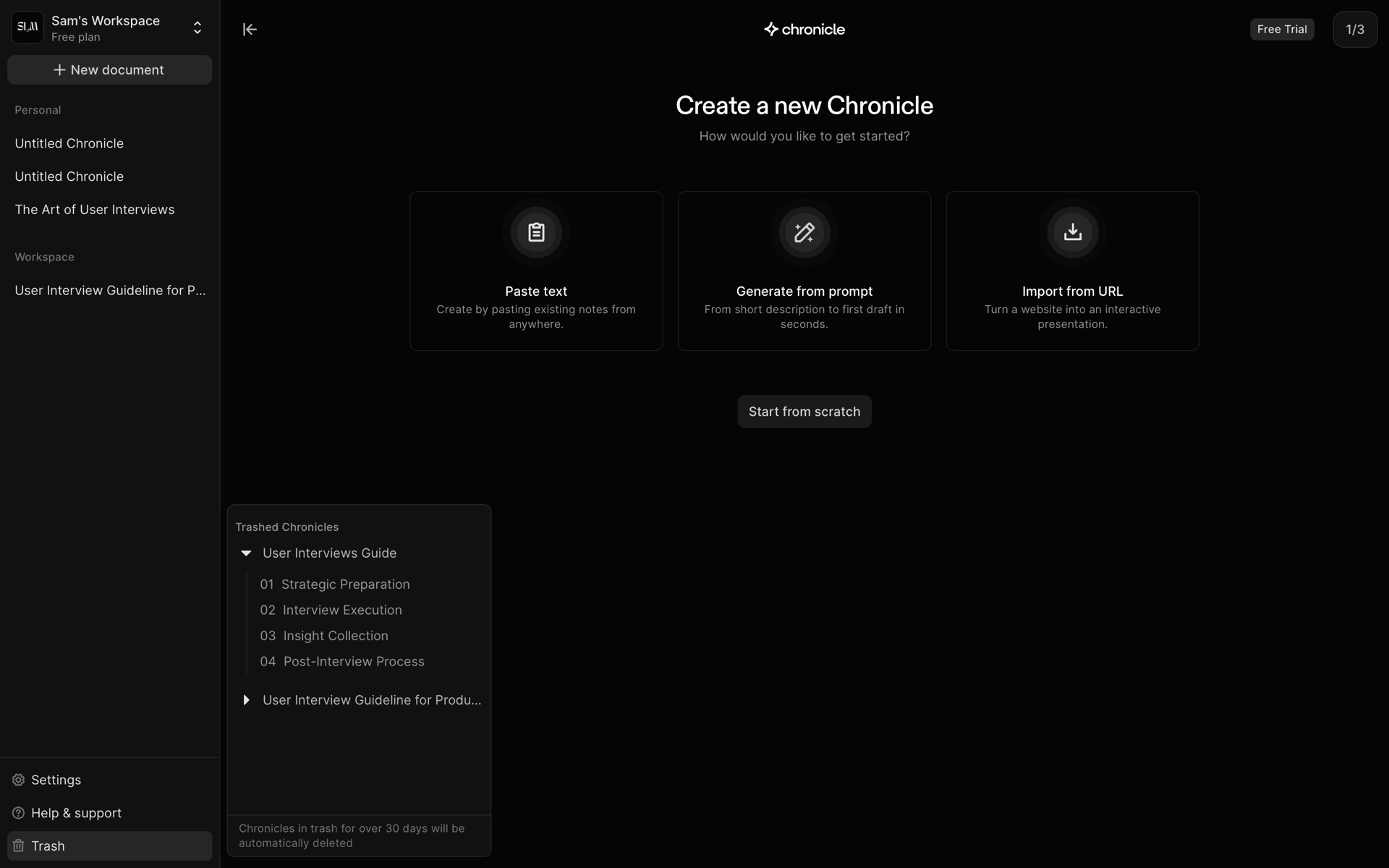
Task: Click the Help & support question icon
Action: click(19, 813)
